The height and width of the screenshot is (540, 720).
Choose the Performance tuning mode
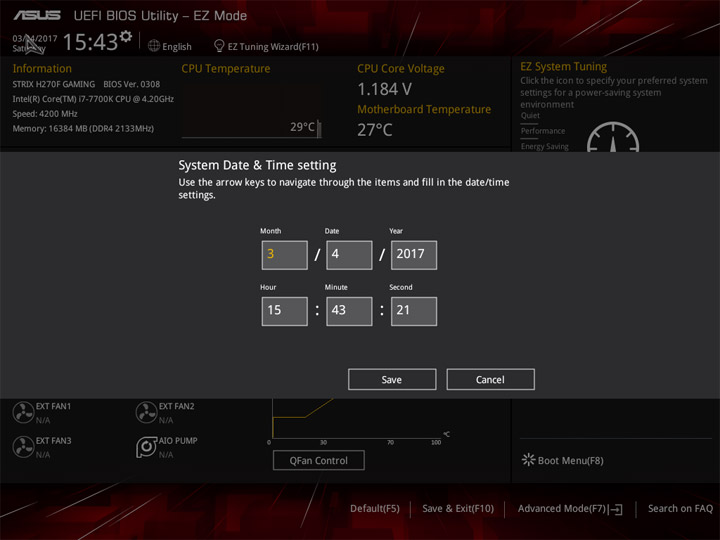[543, 131]
